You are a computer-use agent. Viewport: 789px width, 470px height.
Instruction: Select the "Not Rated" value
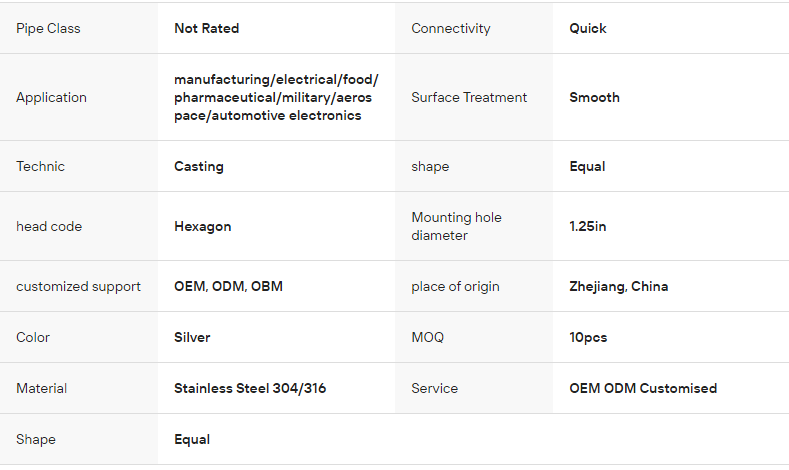pos(206,28)
